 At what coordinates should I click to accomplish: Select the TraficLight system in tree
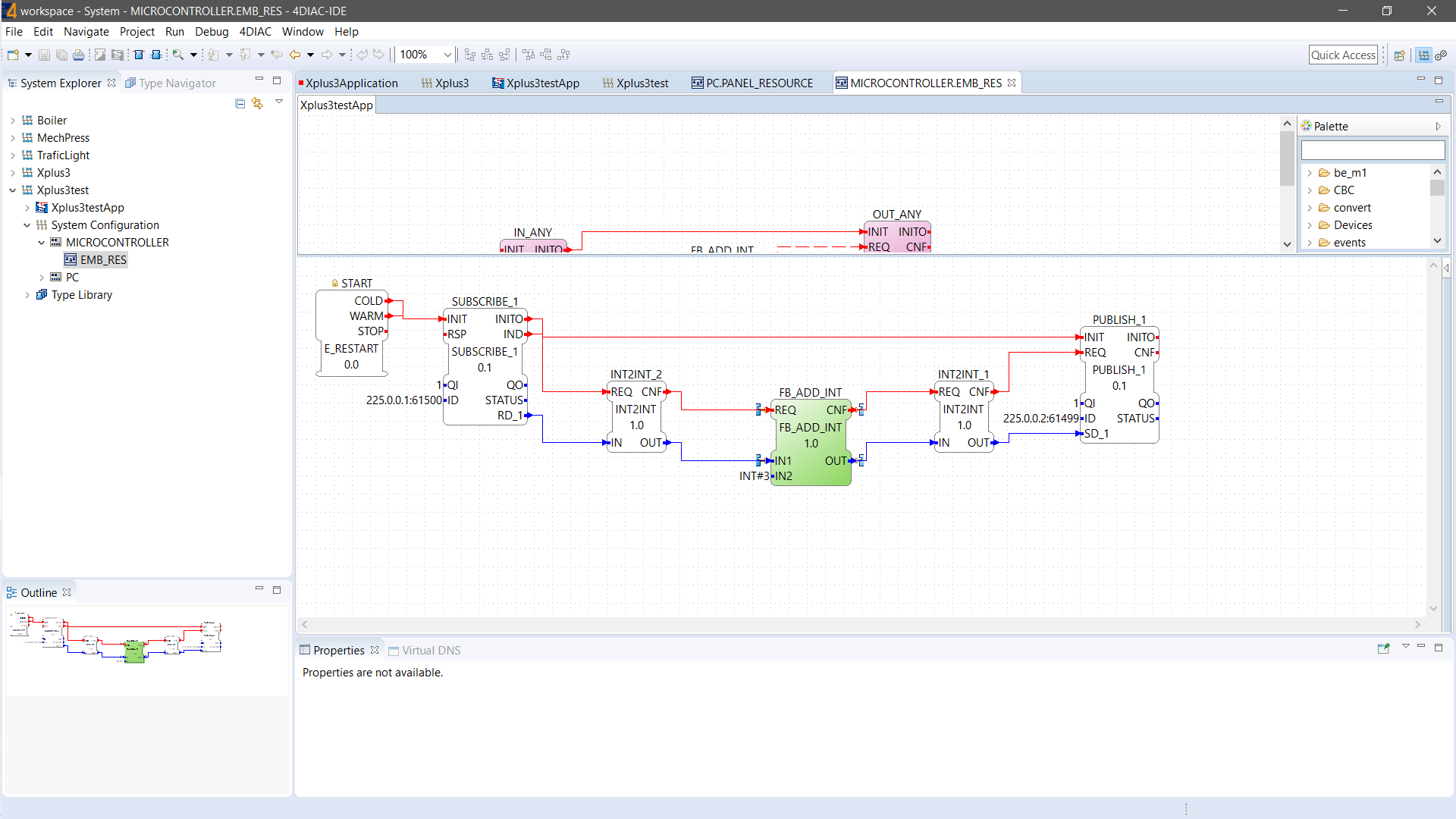coord(63,155)
